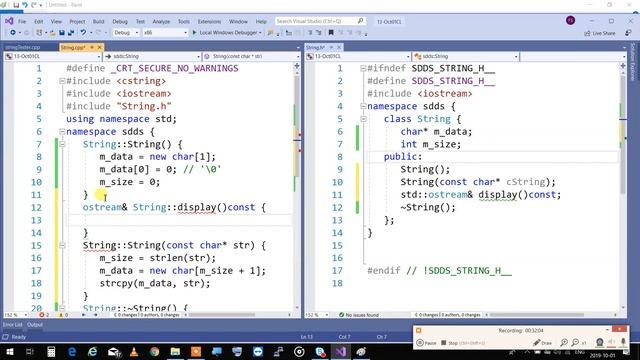Open the Edit menu
640x360 pixels.
tap(38, 21)
